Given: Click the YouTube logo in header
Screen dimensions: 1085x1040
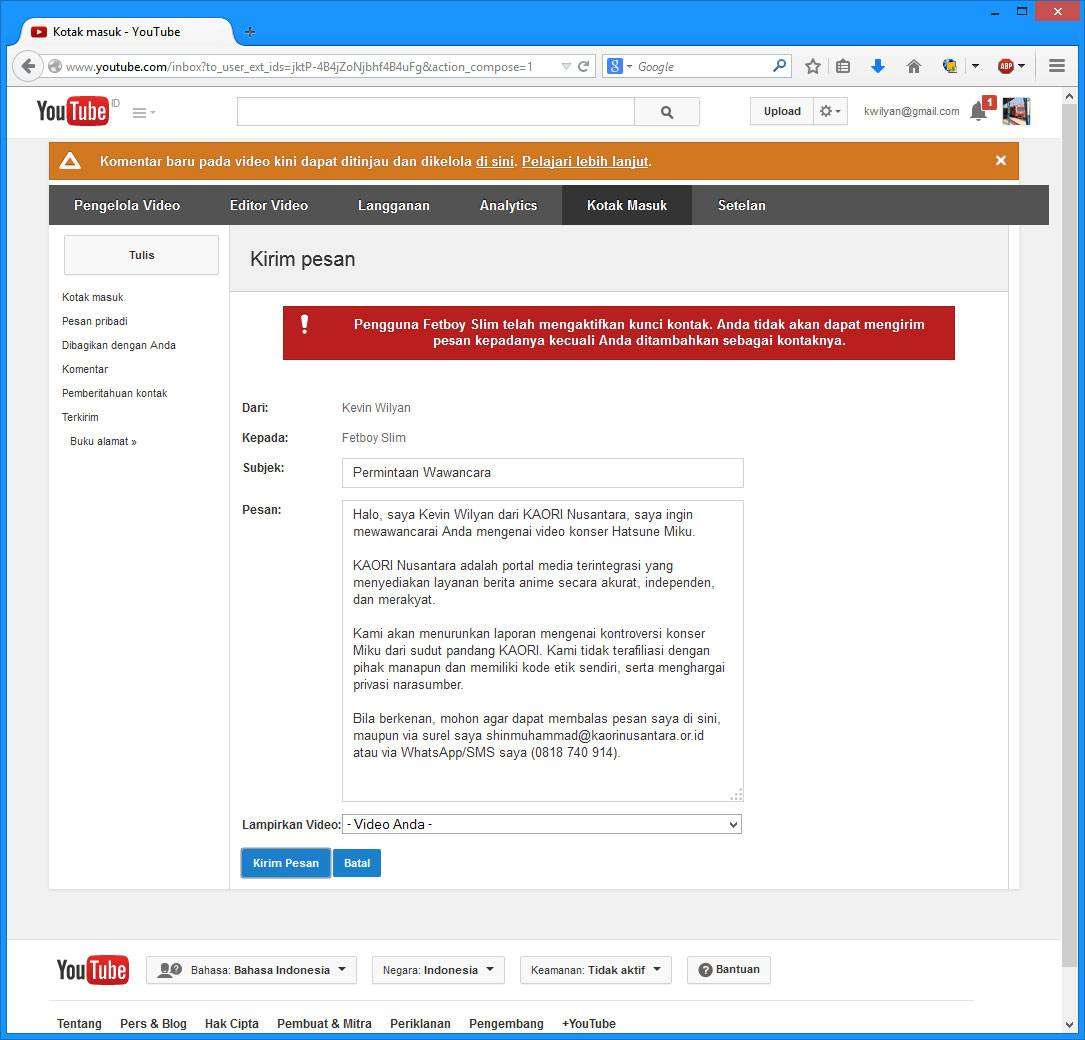Looking at the screenshot, I should pyautogui.click(x=72, y=111).
